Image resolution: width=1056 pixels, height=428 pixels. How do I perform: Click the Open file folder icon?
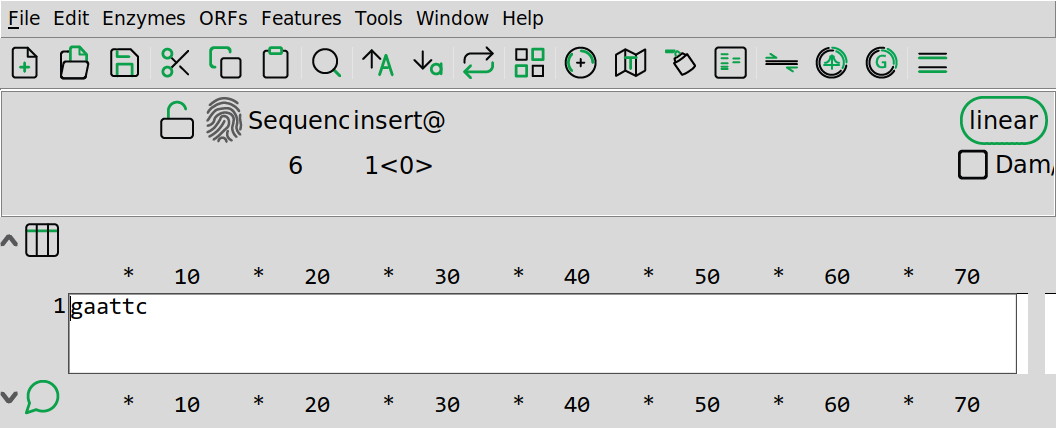75,63
